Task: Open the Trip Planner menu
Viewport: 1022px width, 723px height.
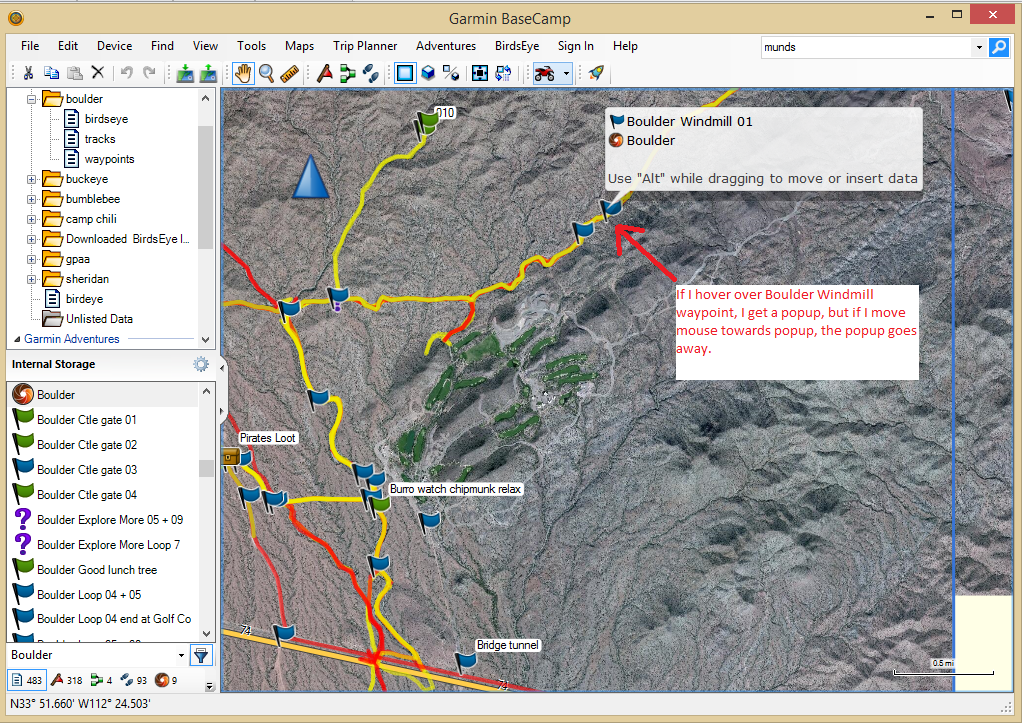Action: point(364,46)
